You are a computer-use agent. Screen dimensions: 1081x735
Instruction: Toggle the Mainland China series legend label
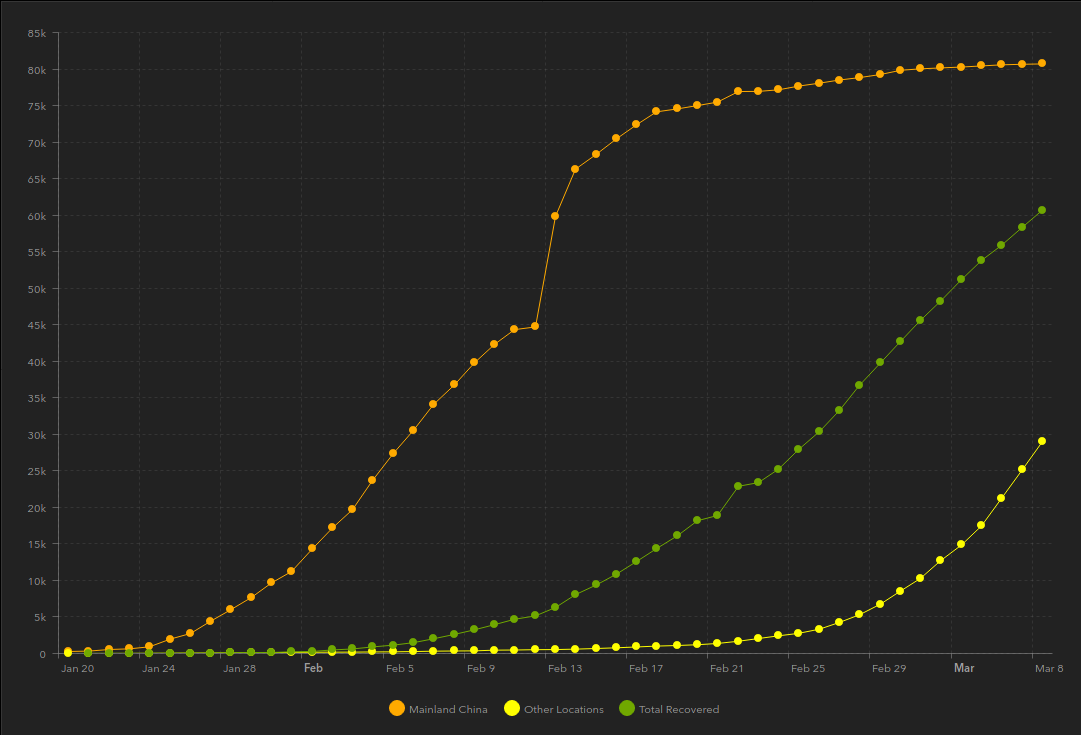pos(448,710)
